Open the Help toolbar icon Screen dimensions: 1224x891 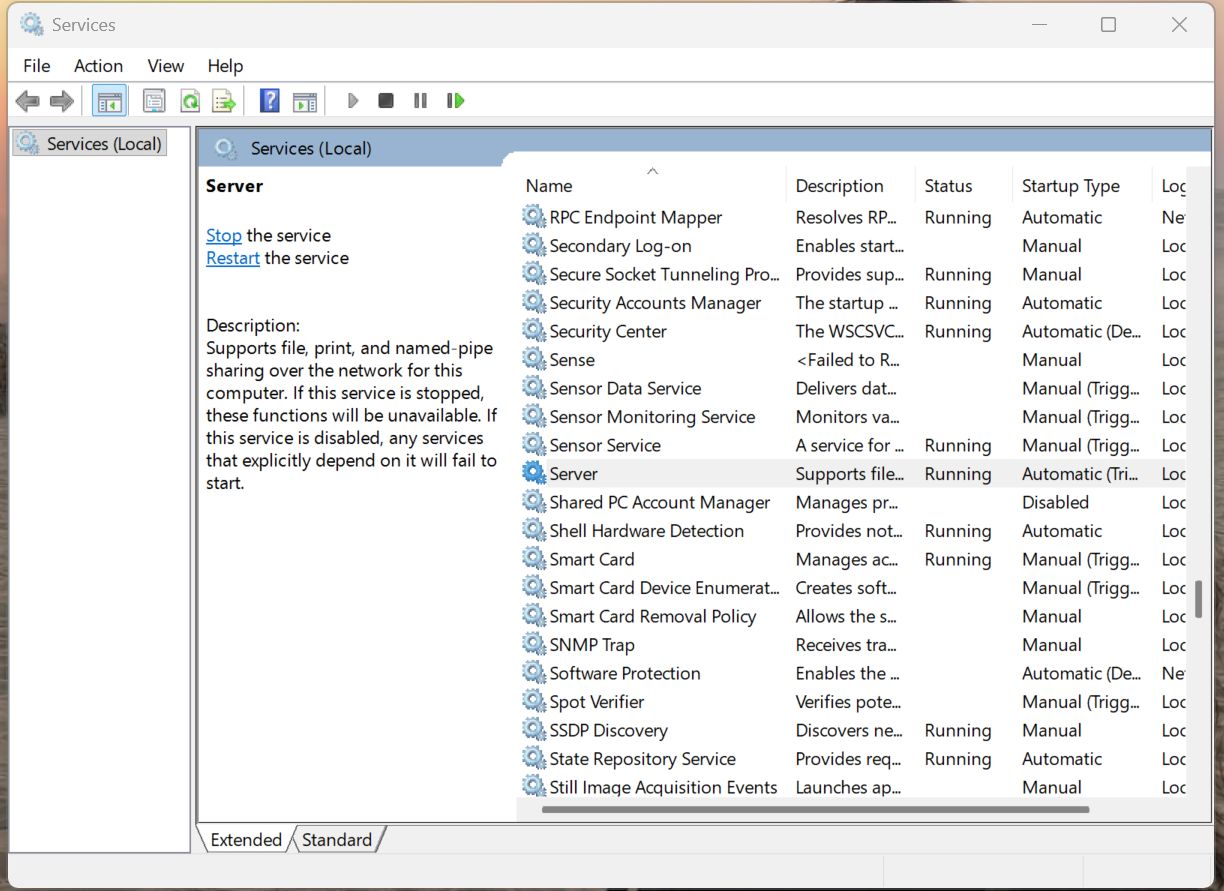coord(269,101)
